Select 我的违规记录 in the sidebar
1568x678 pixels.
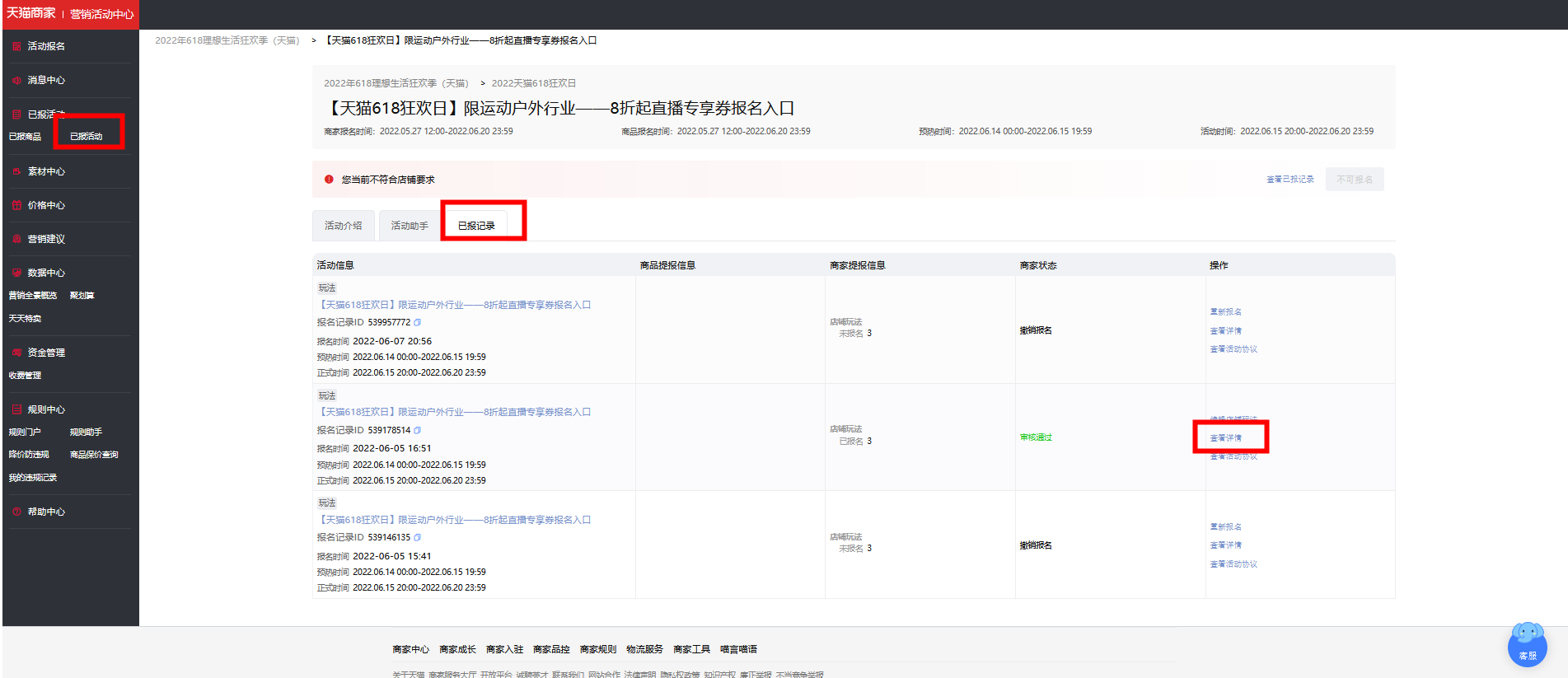coord(33,478)
